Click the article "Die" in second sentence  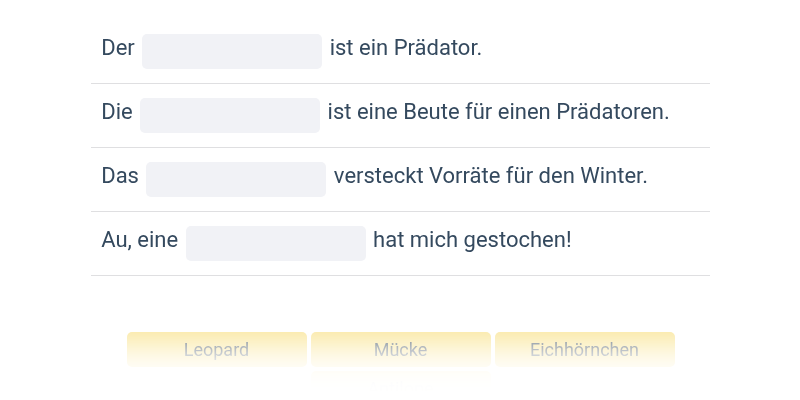pyautogui.click(x=117, y=112)
